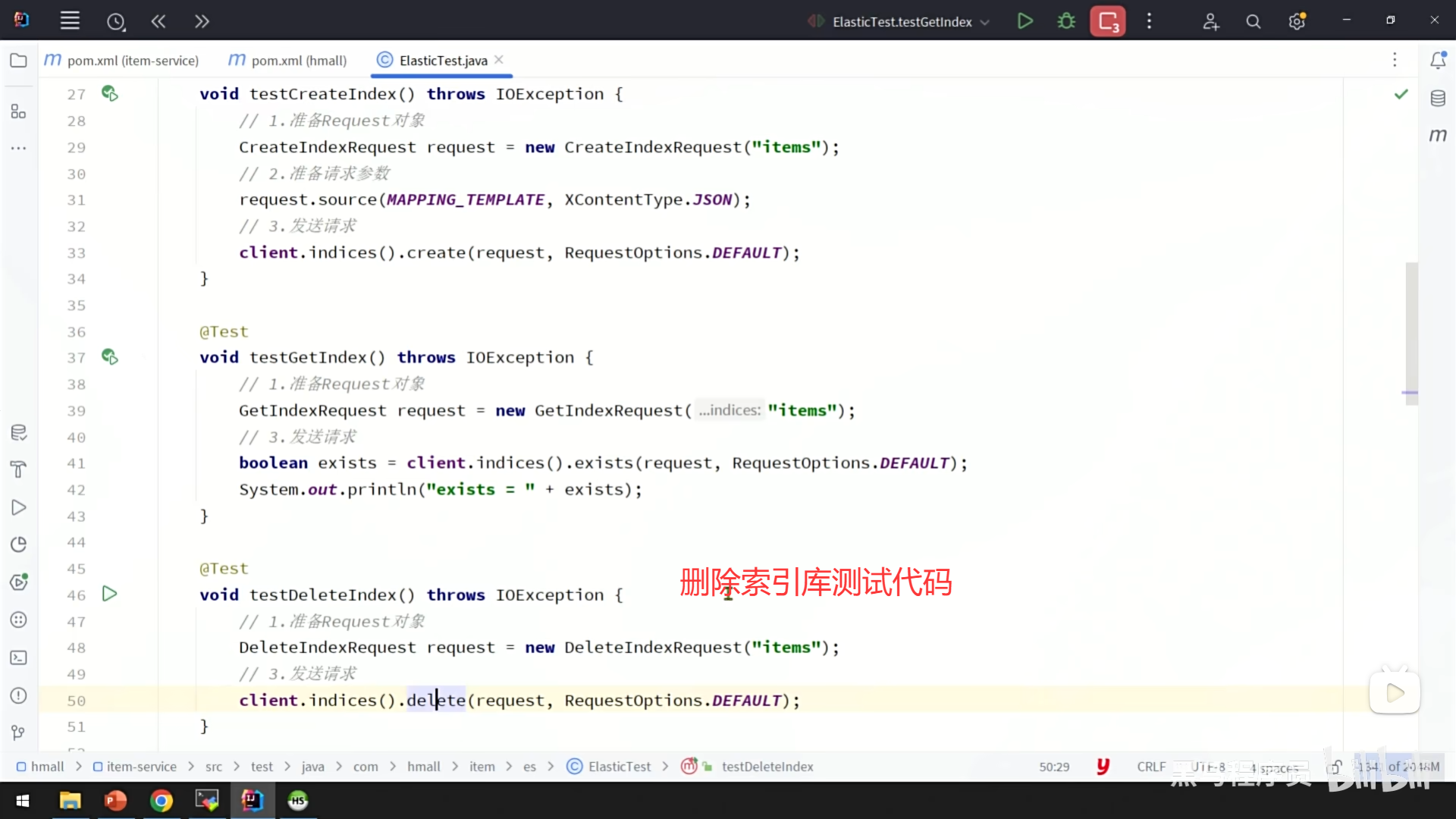Open the CRLF line separator selector
The height and width of the screenshot is (819, 1456).
tap(1150, 767)
